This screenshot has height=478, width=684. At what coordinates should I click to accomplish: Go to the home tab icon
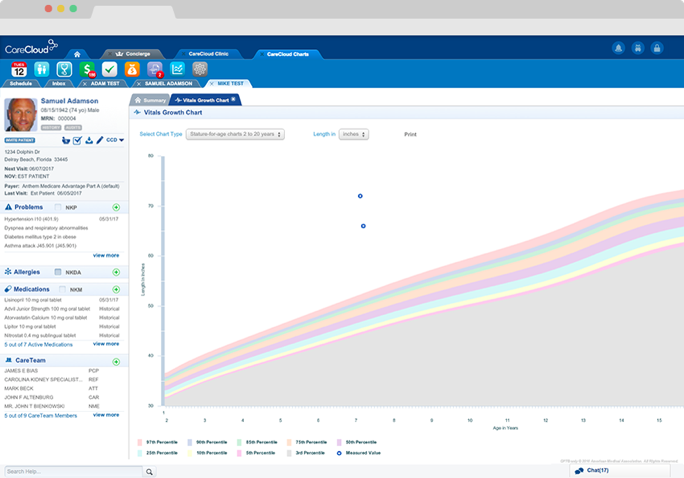point(77,54)
